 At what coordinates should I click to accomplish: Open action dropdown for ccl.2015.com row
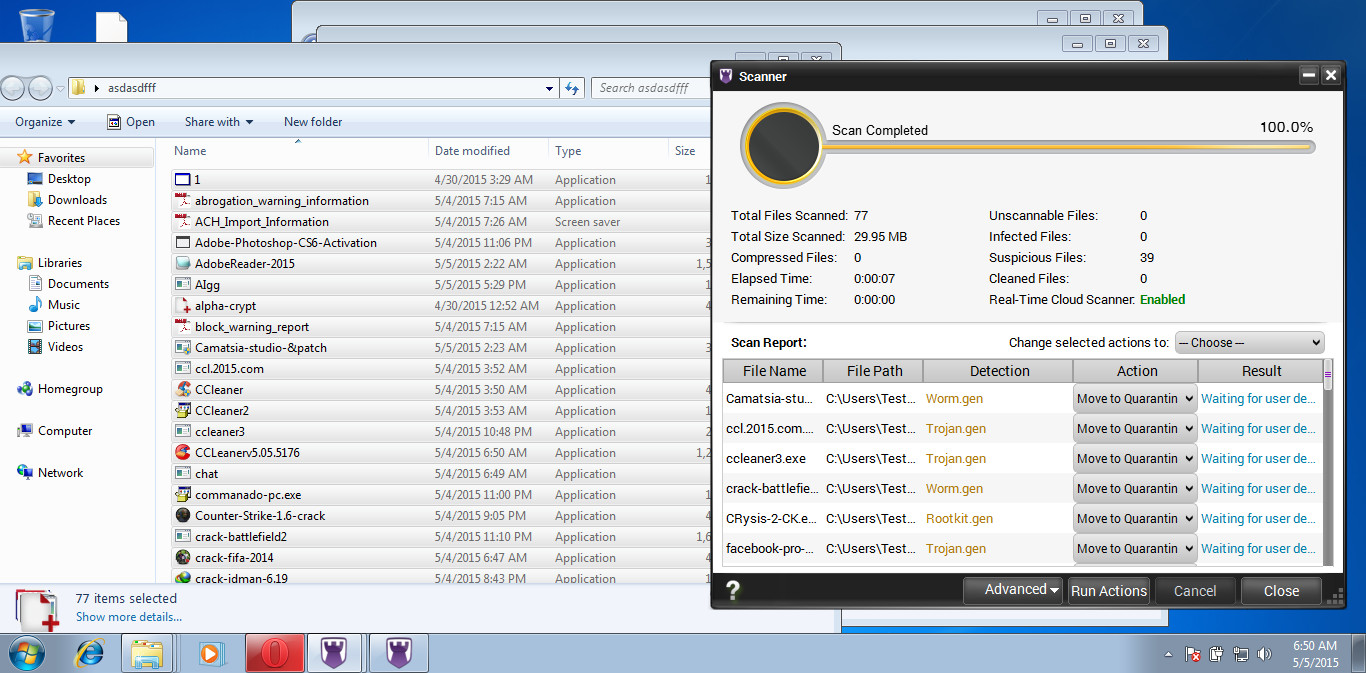[x=1136, y=428]
